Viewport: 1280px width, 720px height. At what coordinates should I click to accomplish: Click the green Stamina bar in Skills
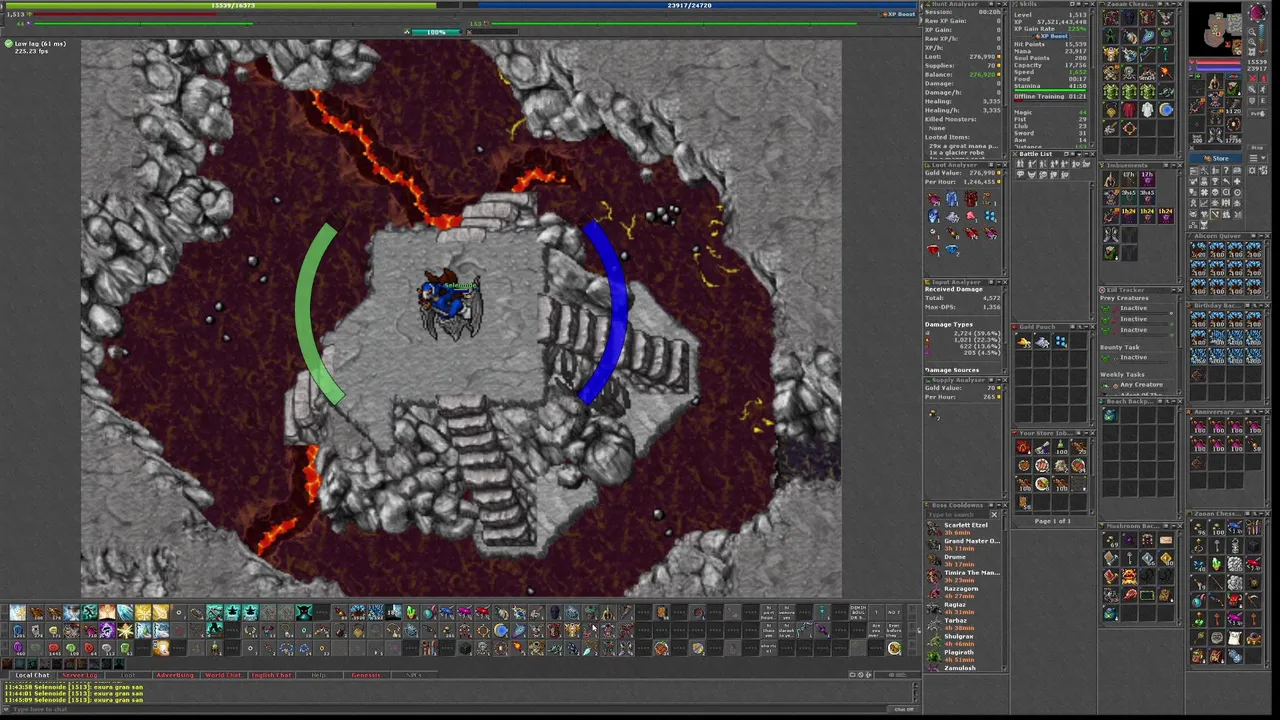coord(1050,90)
